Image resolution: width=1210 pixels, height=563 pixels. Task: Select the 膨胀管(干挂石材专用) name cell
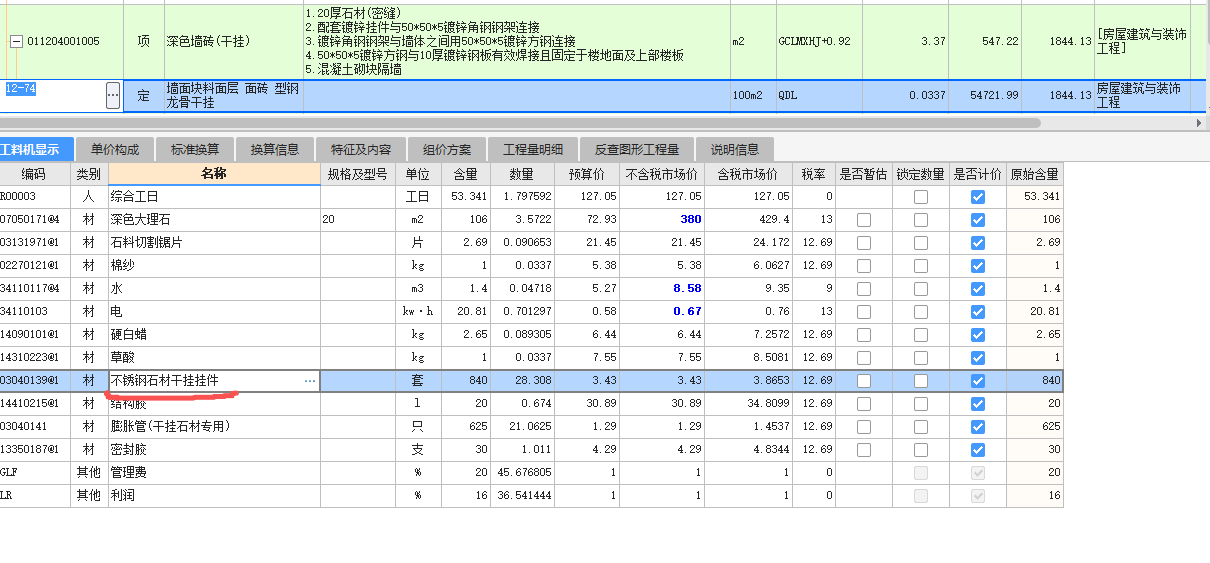(x=214, y=427)
